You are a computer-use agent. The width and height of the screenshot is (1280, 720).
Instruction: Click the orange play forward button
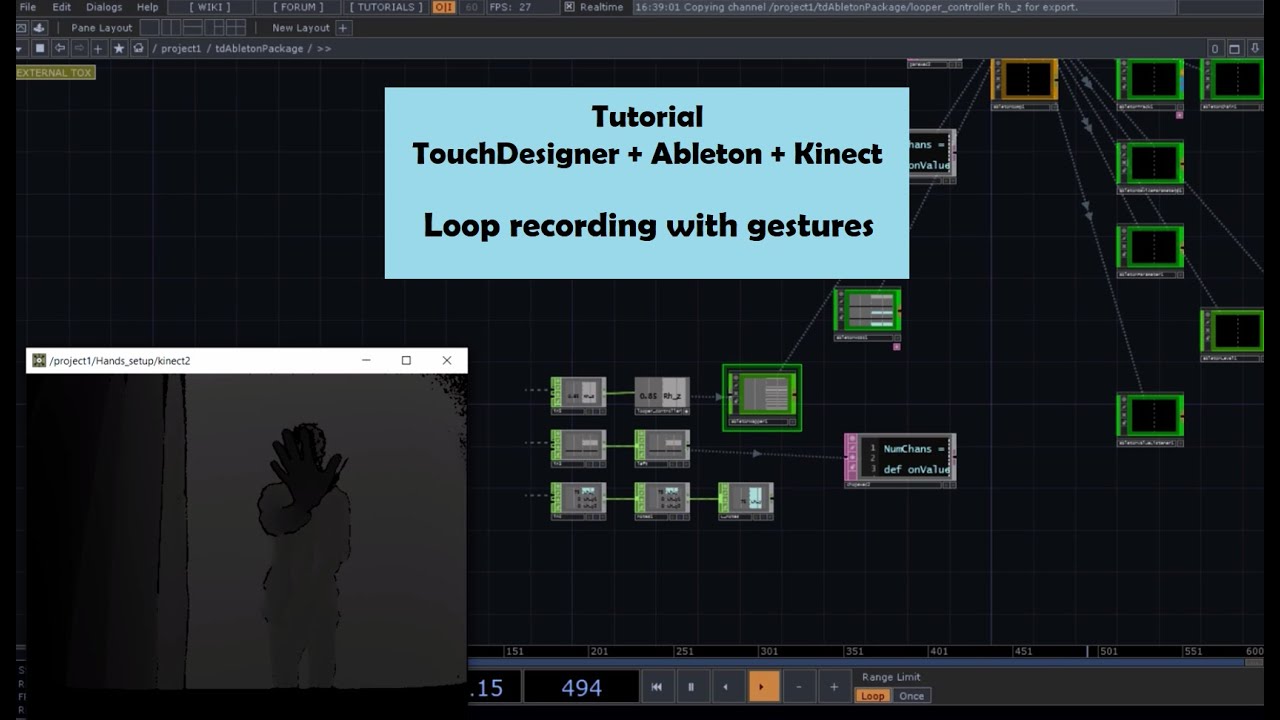click(763, 687)
